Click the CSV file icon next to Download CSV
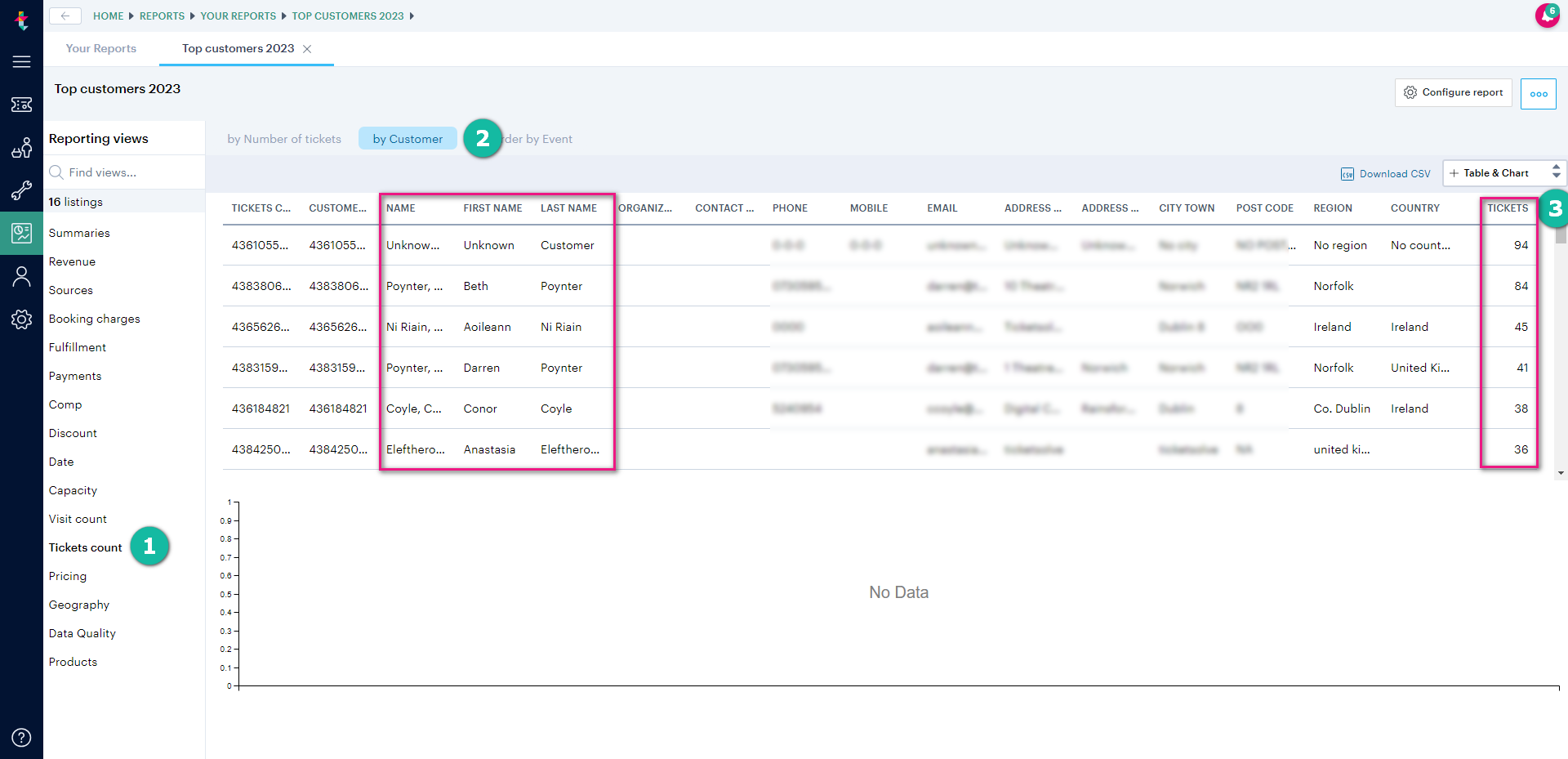 tap(1347, 173)
